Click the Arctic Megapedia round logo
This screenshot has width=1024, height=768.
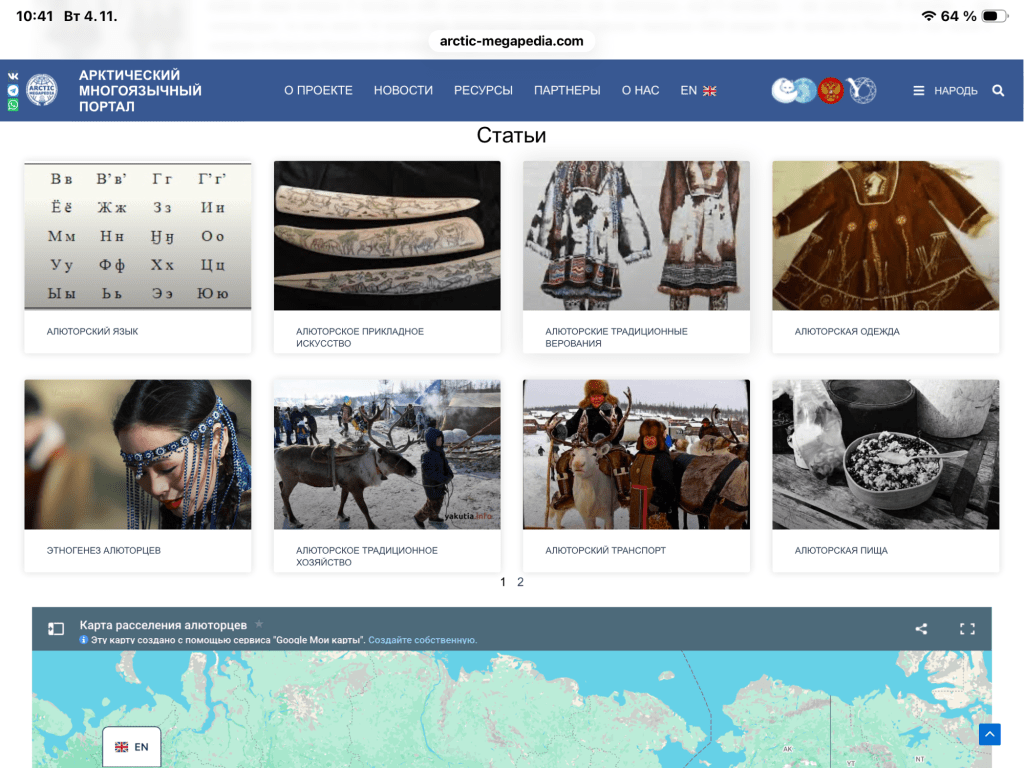tap(42, 90)
